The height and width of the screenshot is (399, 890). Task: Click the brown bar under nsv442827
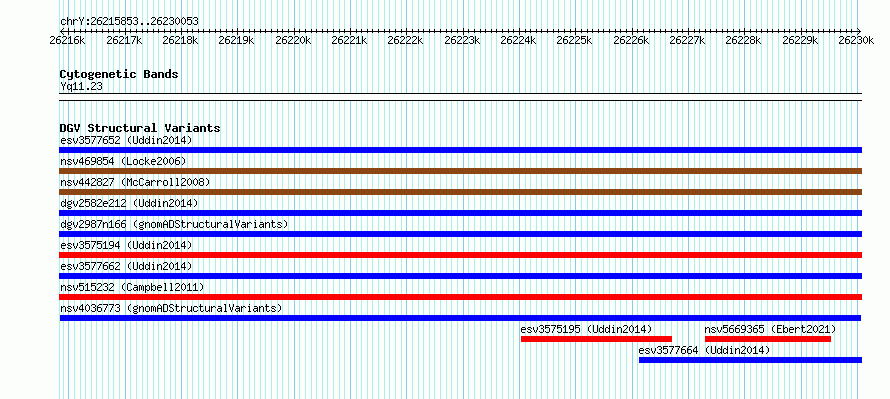pyautogui.click(x=460, y=192)
